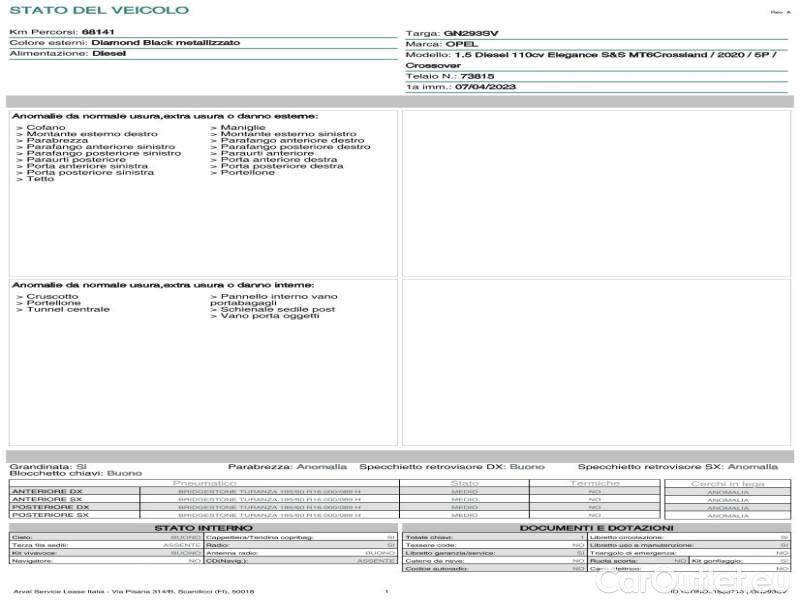Click 'Montante esterno sinistro' entry
The width and height of the screenshot is (800, 600).
[x=288, y=134]
